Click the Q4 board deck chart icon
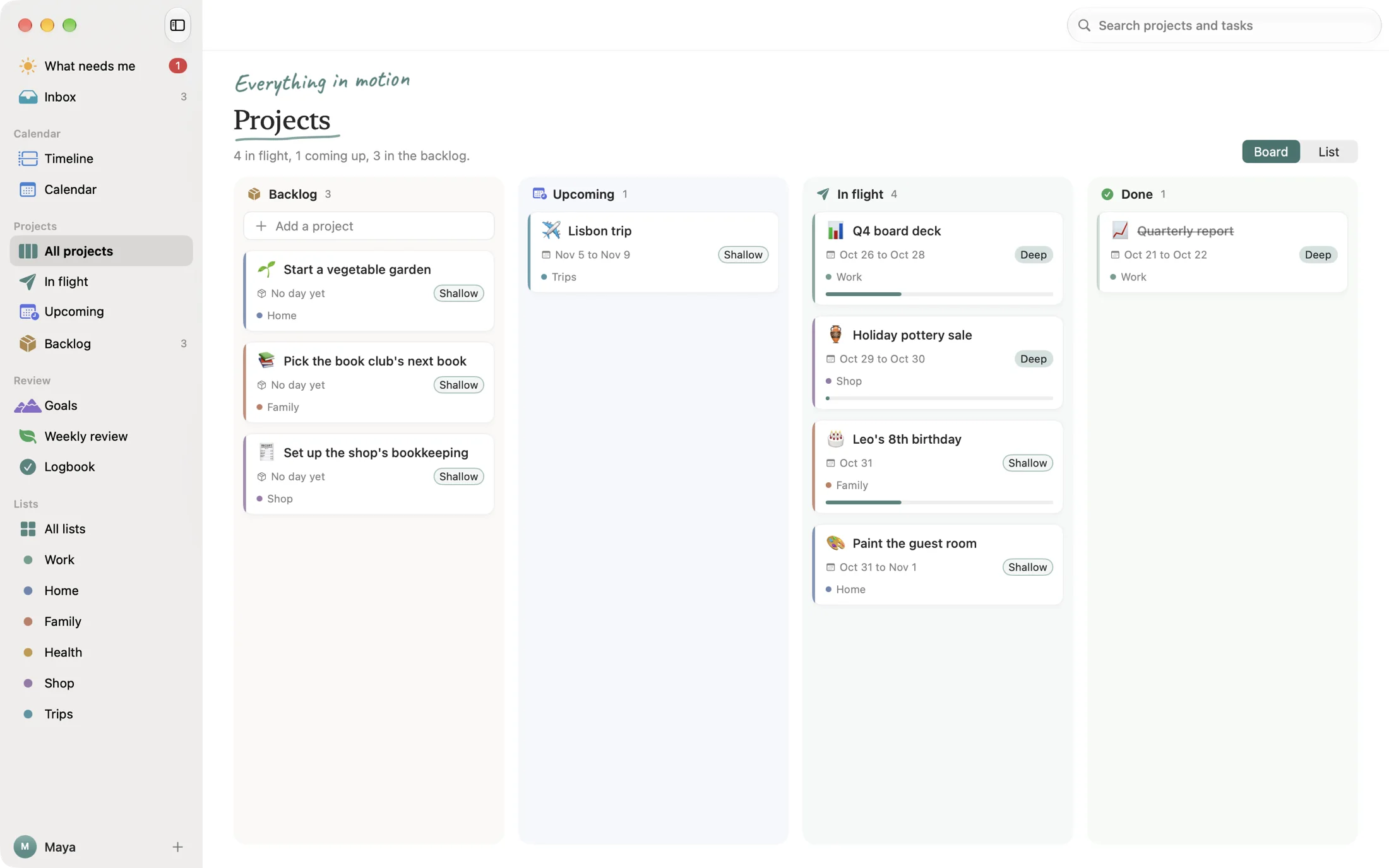The width and height of the screenshot is (1389, 868). [835, 230]
